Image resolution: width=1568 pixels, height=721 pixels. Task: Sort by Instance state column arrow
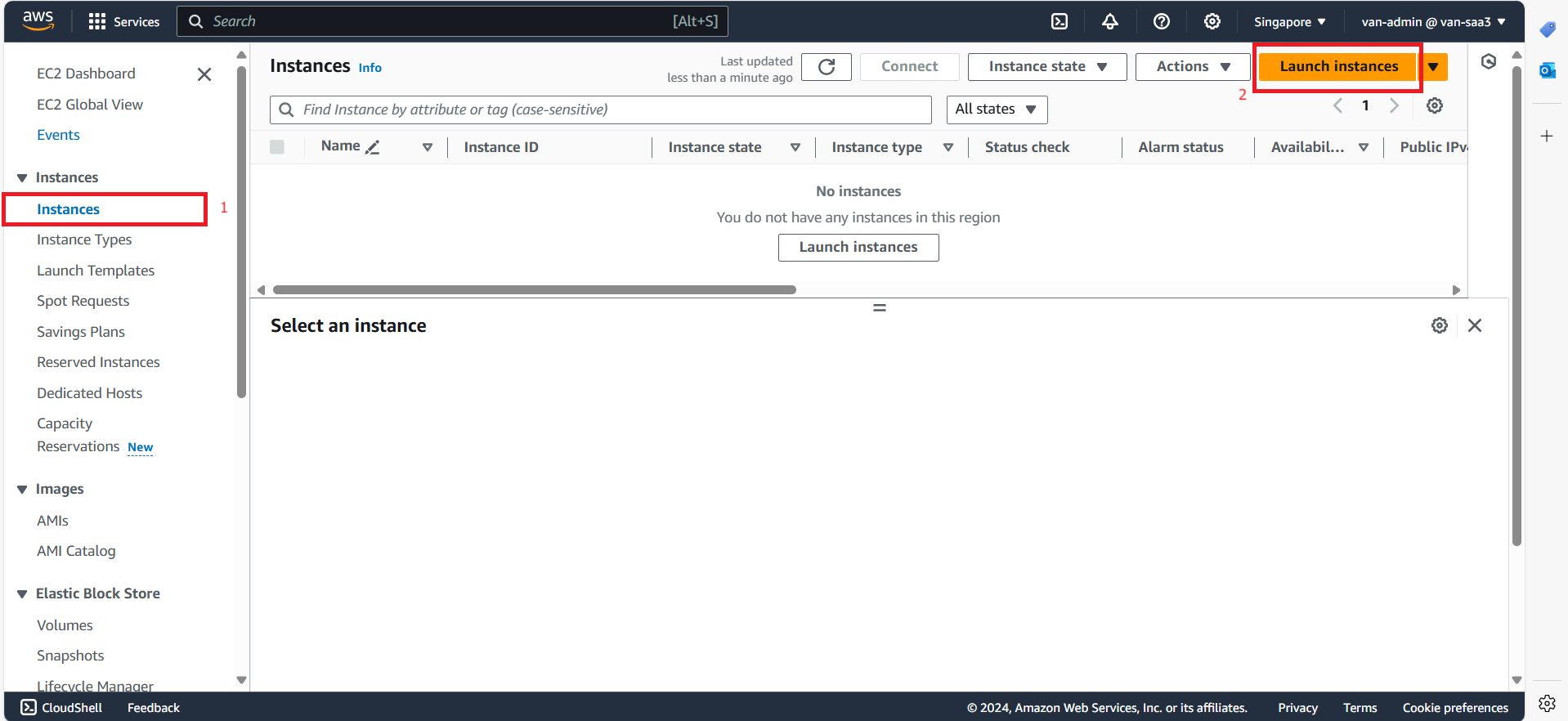coord(795,147)
